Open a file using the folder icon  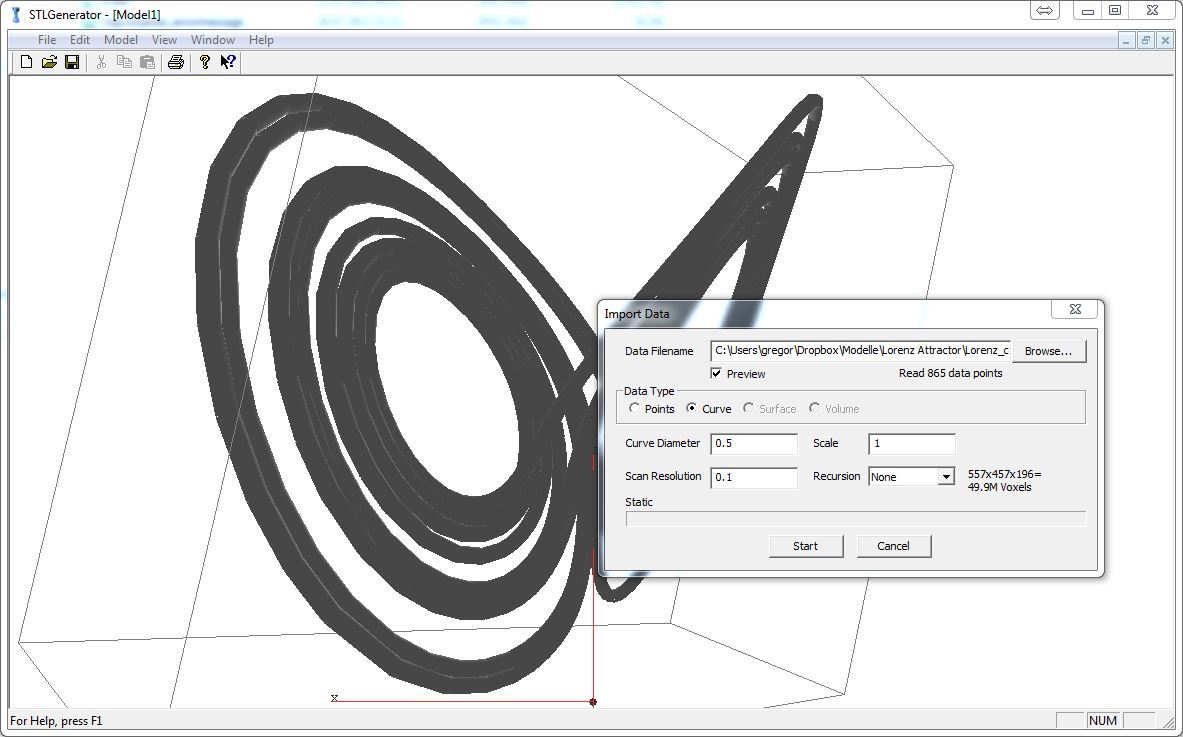pos(49,62)
